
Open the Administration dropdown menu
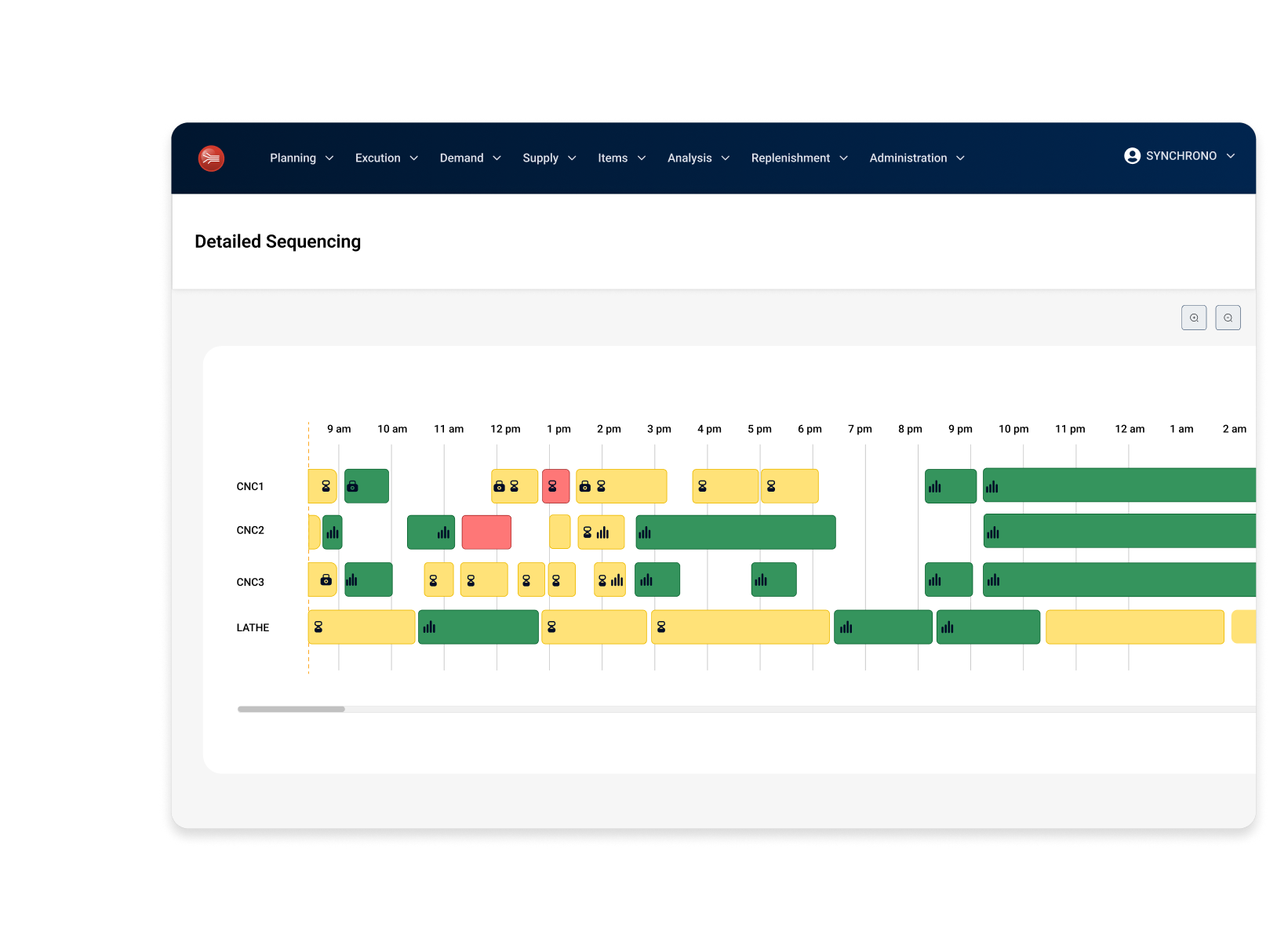coord(916,158)
